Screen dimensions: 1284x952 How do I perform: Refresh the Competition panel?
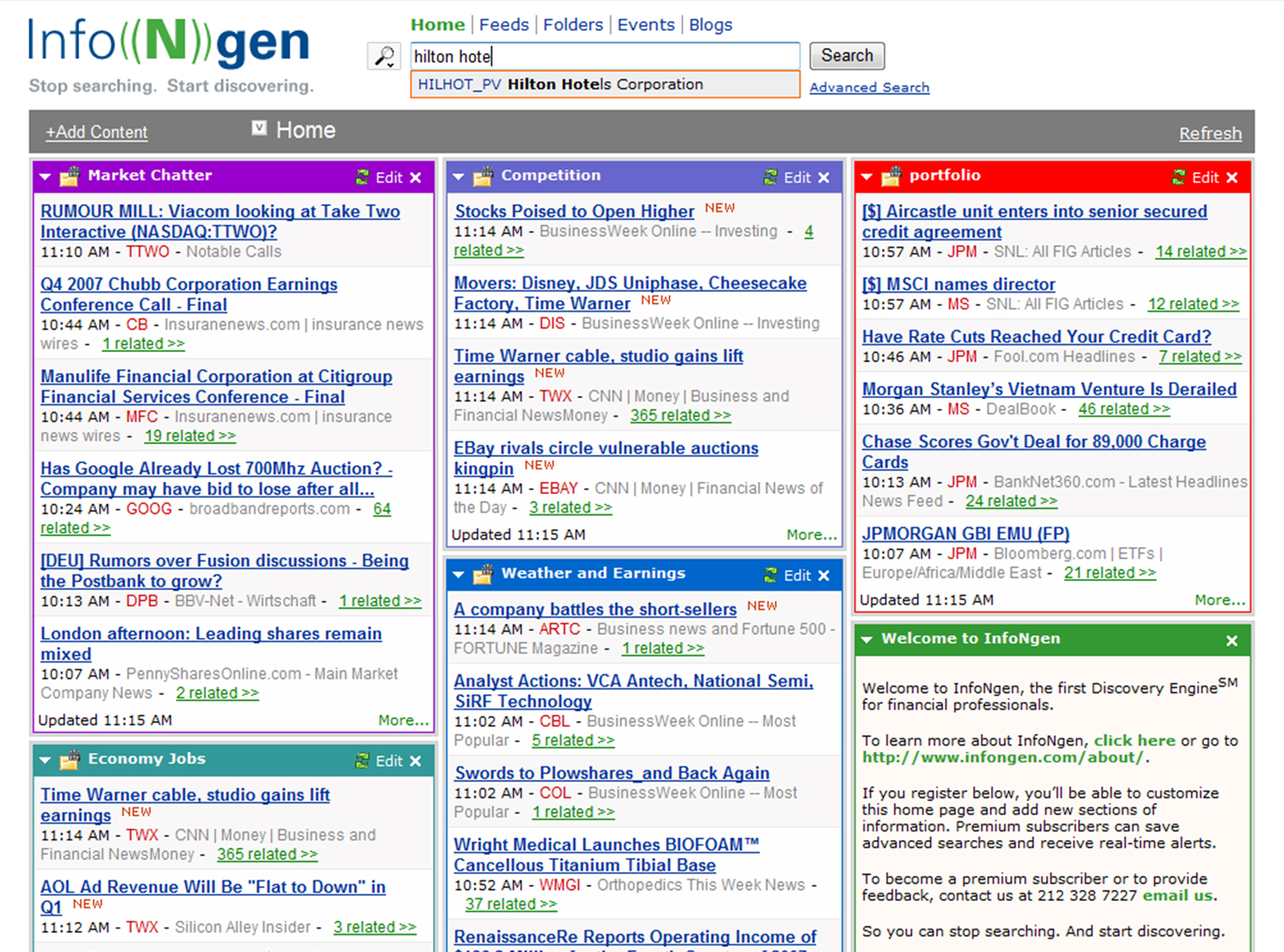[770, 177]
